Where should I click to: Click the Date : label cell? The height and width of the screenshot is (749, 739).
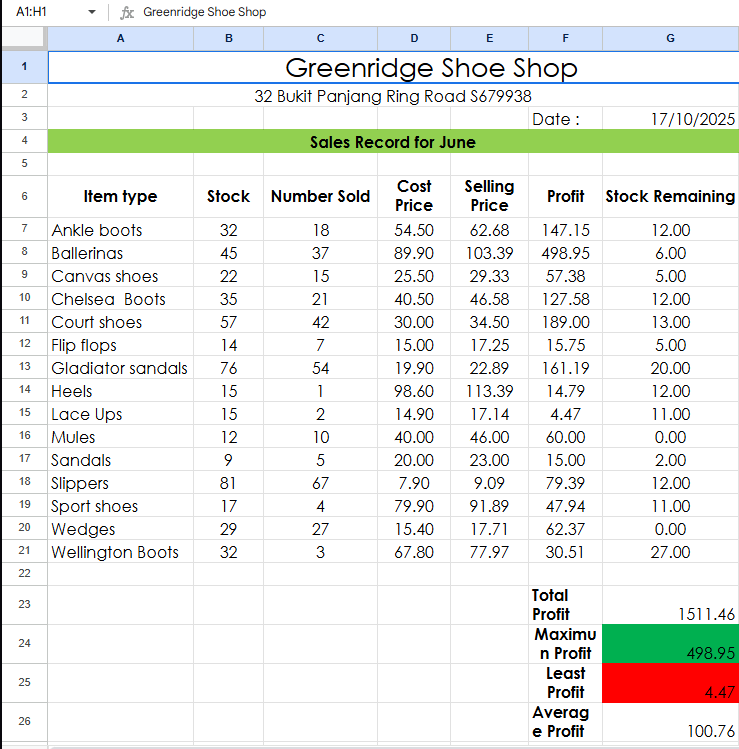(x=565, y=118)
